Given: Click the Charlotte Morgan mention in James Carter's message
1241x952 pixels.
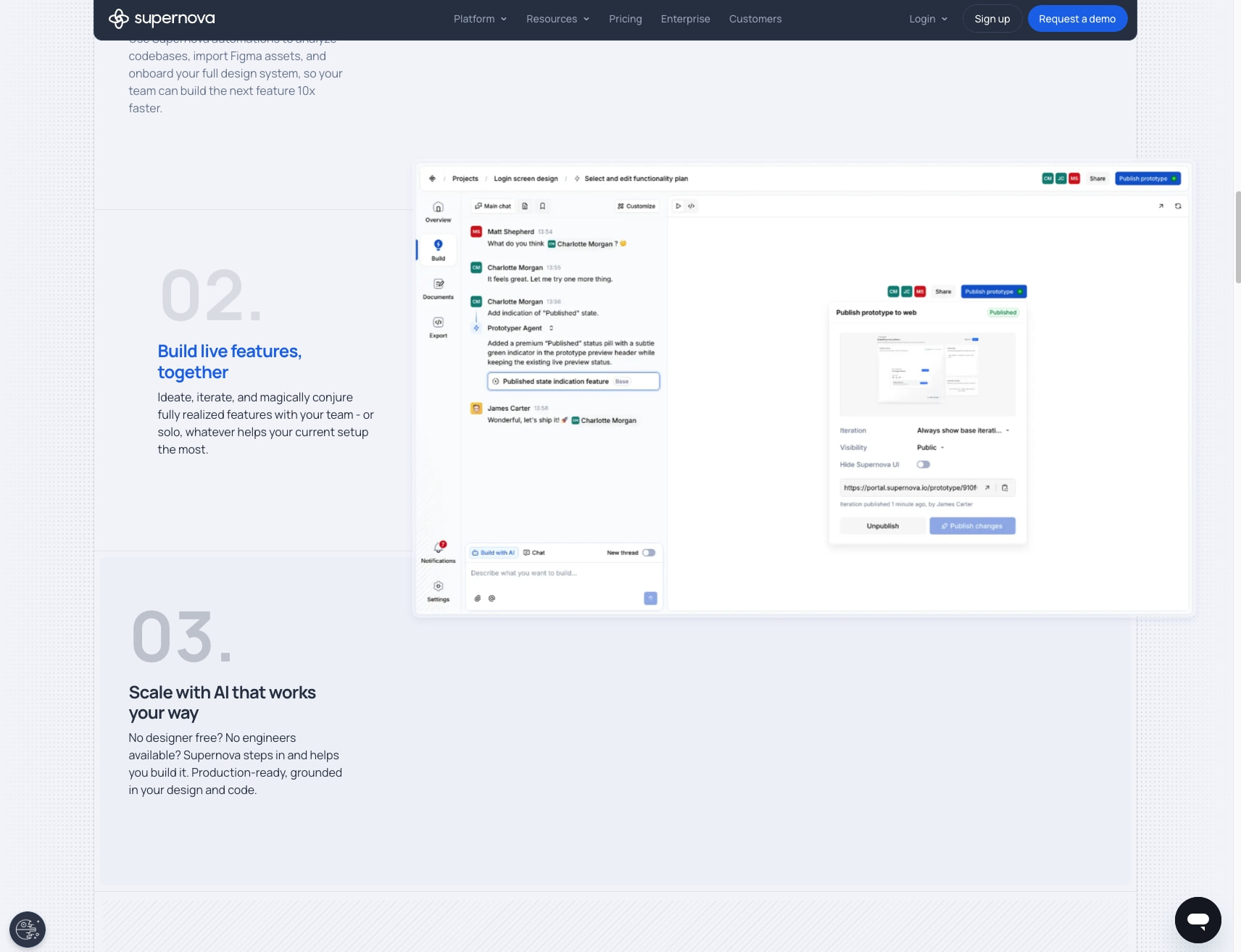Looking at the screenshot, I should point(603,420).
